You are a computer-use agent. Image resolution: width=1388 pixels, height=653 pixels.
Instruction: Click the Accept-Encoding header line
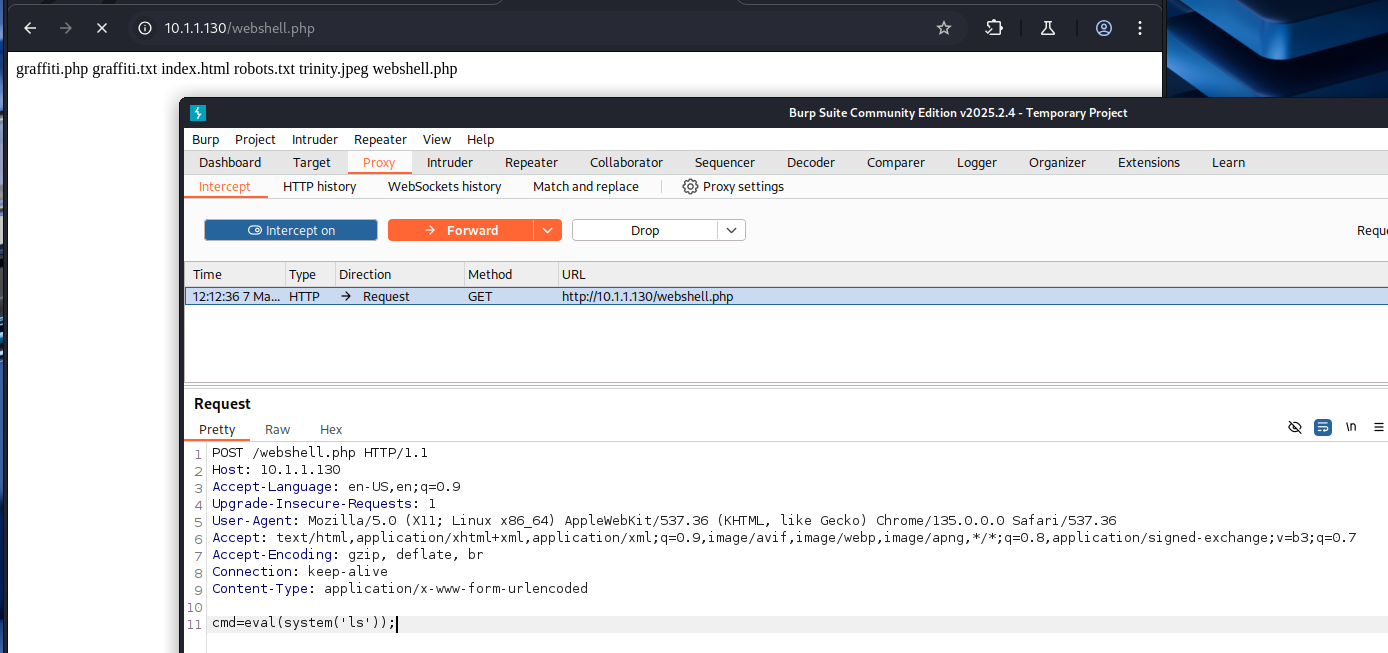tap(347, 554)
